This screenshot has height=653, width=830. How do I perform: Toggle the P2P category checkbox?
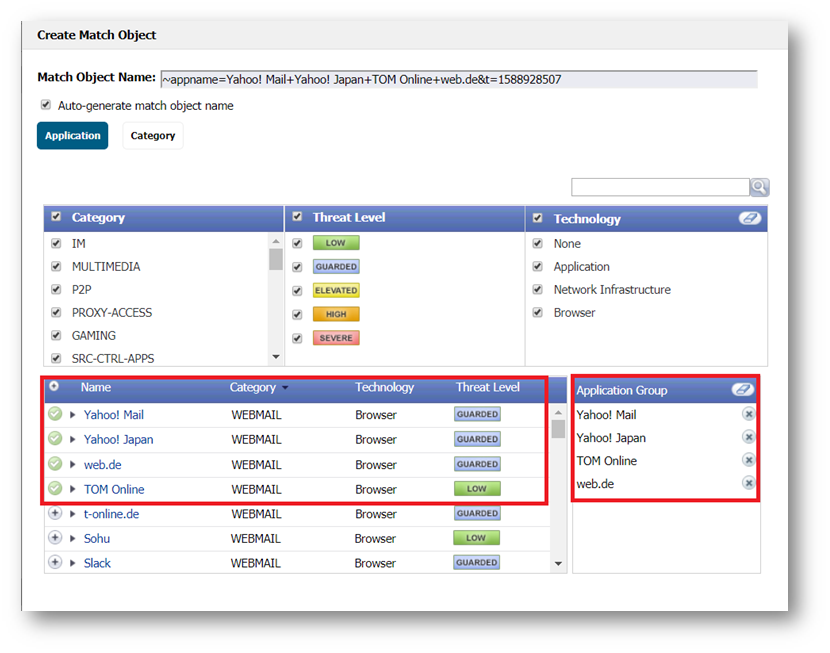(x=56, y=290)
